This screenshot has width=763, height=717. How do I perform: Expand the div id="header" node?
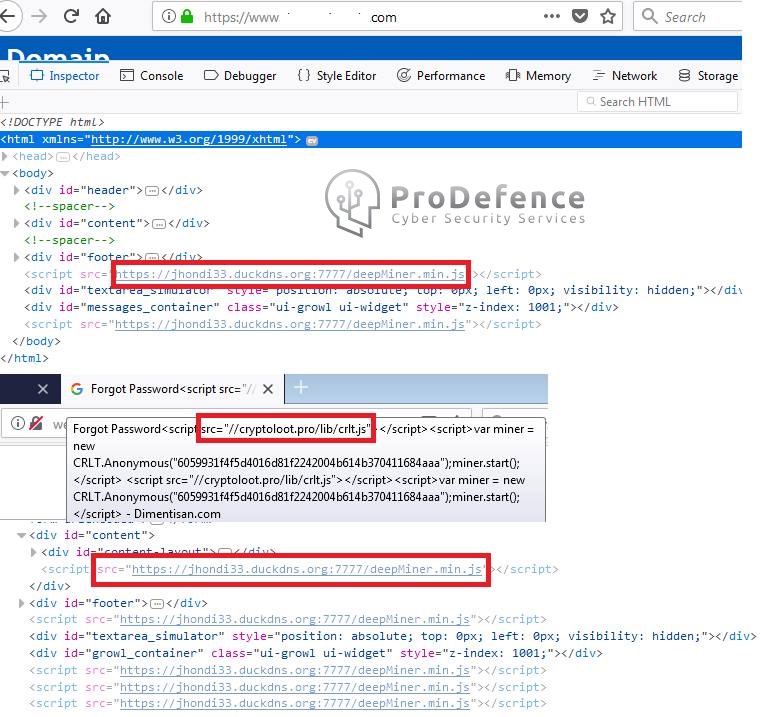pyautogui.click(x=16, y=190)
